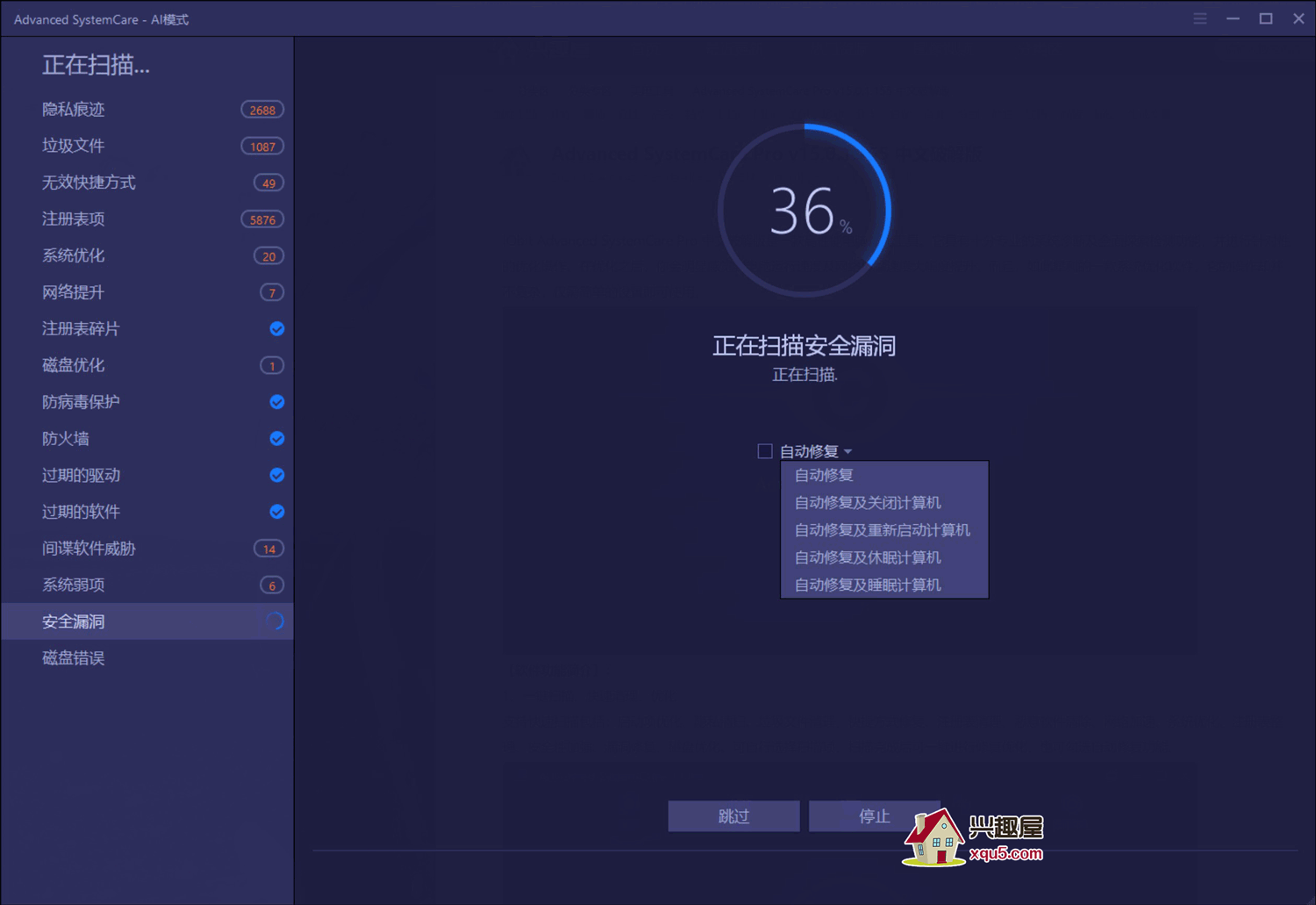Minimize the Advanced SystemCare window
Image resolution: width=1316 pixels, height=905 pixels.
click(1233, 18)
